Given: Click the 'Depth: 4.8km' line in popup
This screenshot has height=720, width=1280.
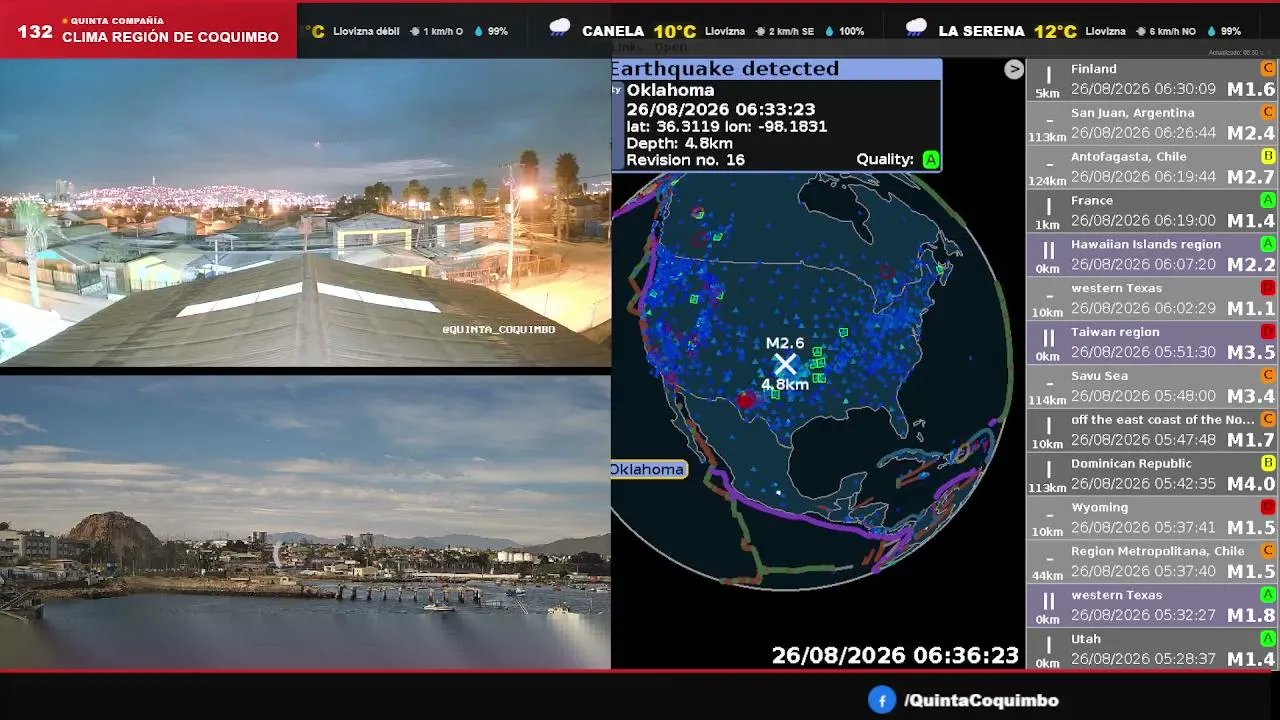Looking at the screenshot, I should 679,144.
